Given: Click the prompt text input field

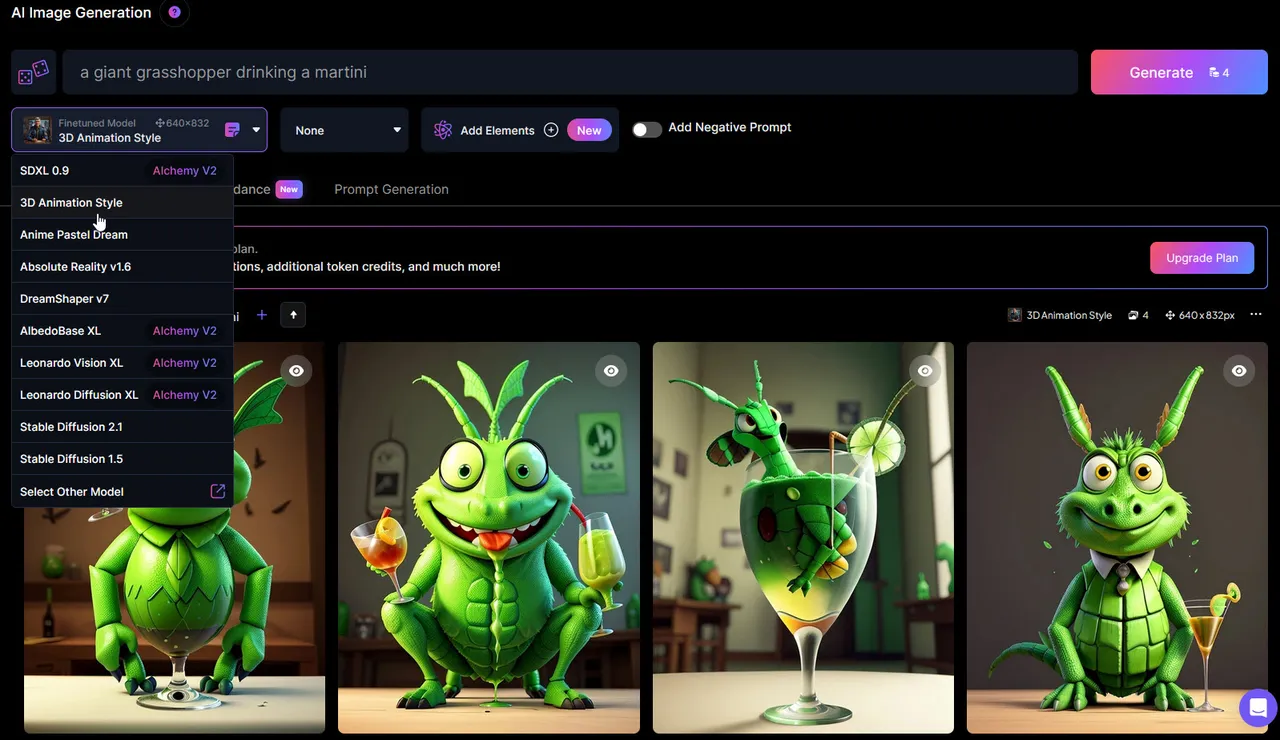Looking at the screenshot, I should [570, 72].
